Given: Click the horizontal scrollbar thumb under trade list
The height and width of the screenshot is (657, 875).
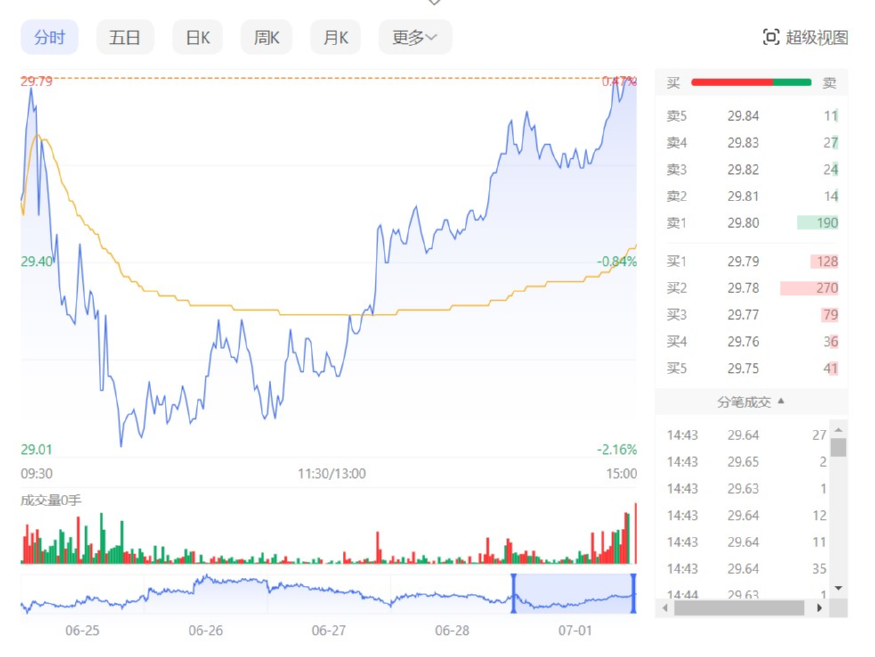Looking at the screenshot, I should coord(739,608).
